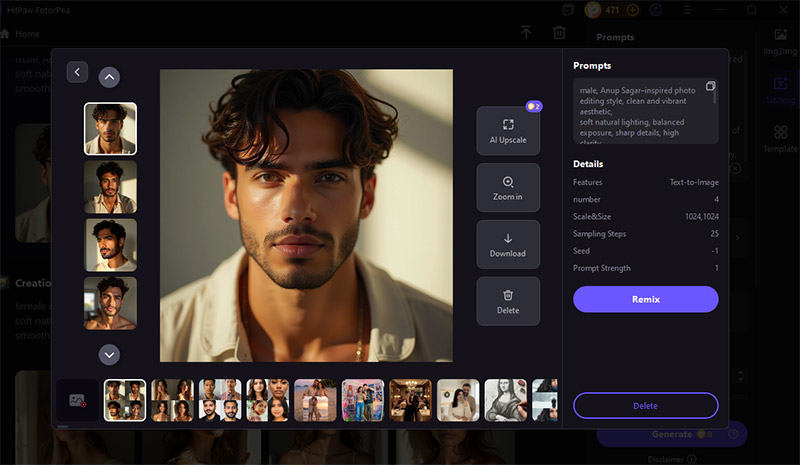Click the scrollbar in the Prompts text box
The width and height of the screenshot is (800, 465).
coord(716,96)
